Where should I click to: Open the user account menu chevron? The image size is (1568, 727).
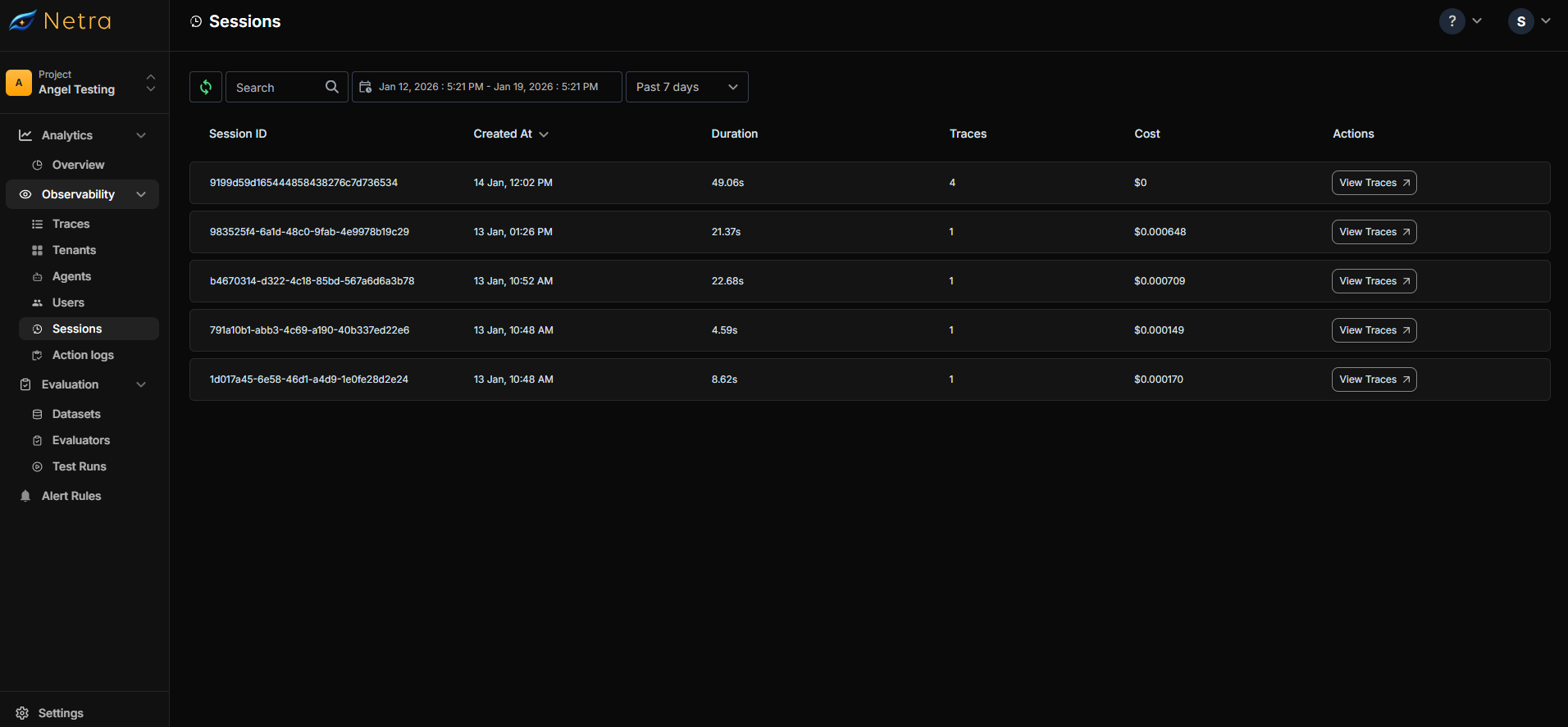click(x=1546, y=21)
